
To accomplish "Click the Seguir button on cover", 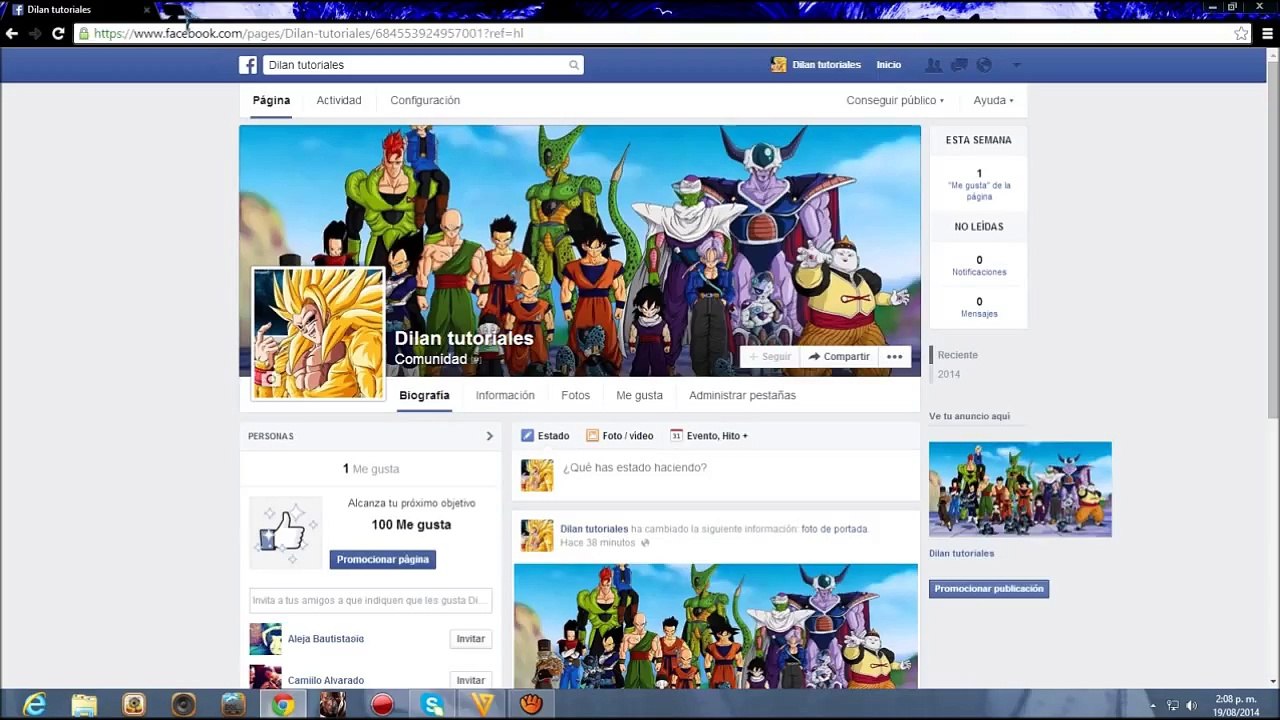I will tap(770, 357).
